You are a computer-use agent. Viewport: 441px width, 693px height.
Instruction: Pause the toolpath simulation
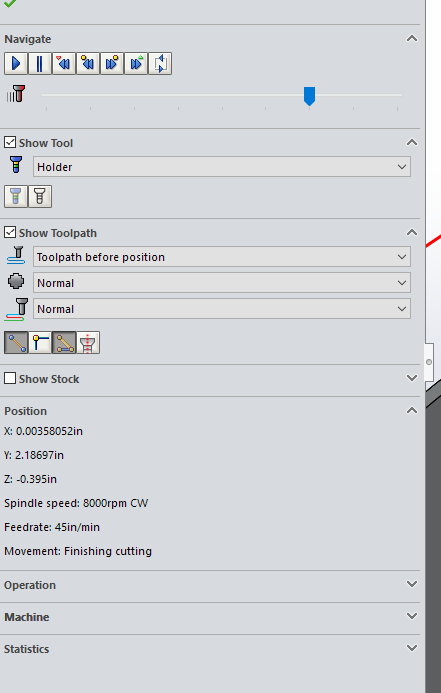(40, 64)
